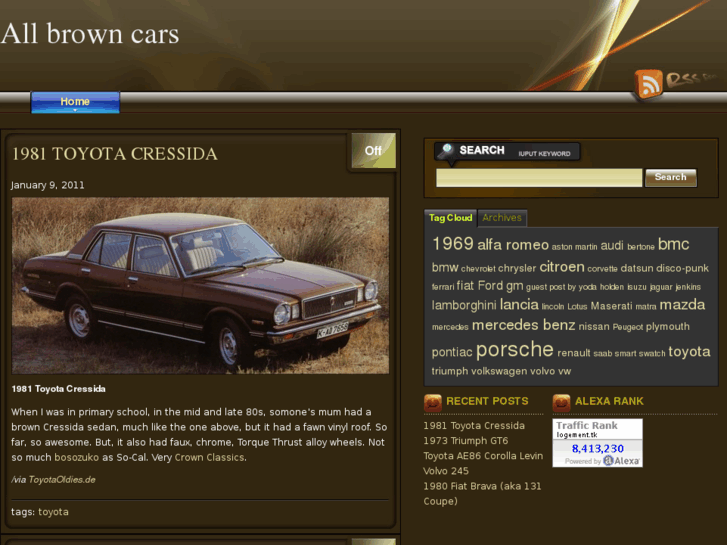Select the gm tag
Screen dimensions: 727x545
(x=514, y=286)
